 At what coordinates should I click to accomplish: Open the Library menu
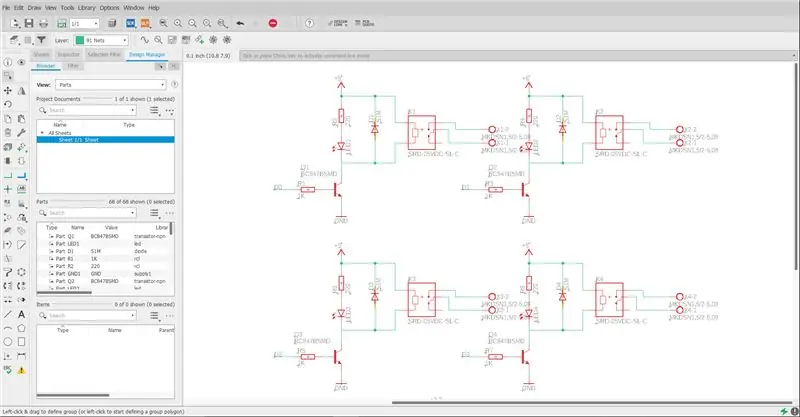pyautogui.click(x=86, y=8)
